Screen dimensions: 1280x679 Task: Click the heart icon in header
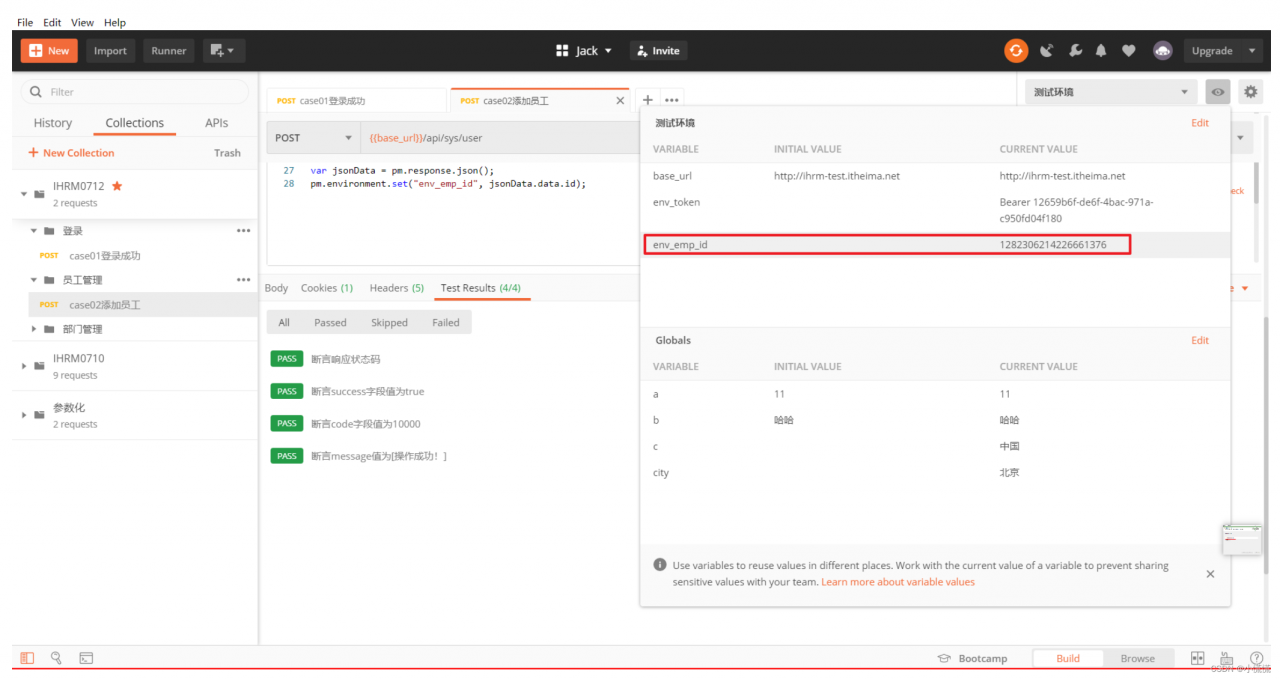pos(1128,51)
